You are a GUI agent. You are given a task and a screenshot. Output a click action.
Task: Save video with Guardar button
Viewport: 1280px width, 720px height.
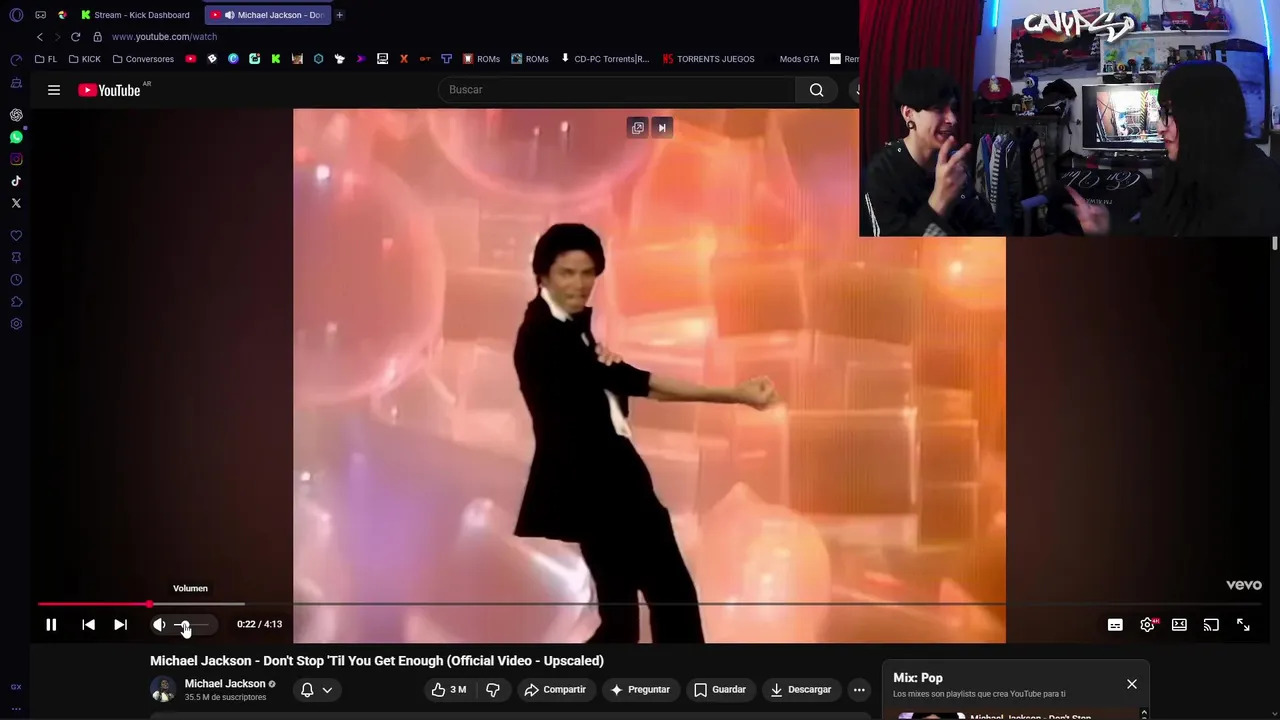(x=720, y=690)
